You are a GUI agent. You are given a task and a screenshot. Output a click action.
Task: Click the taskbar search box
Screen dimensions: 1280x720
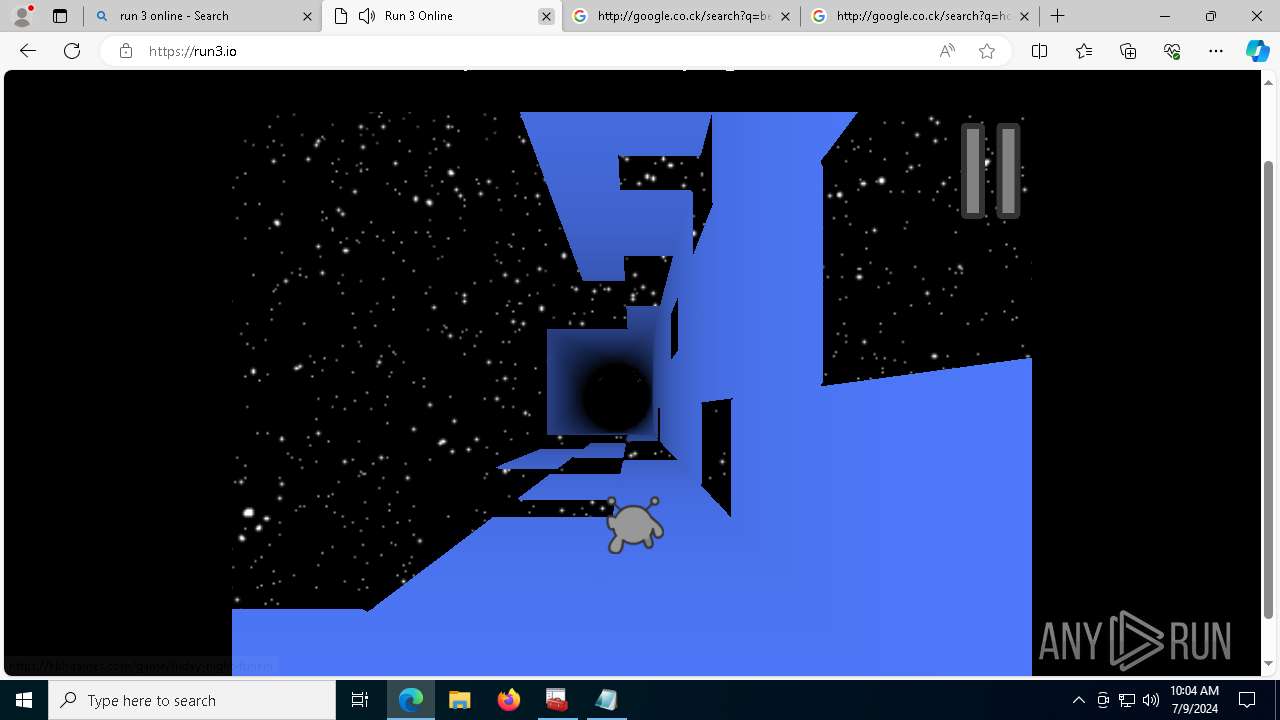(x=192, y=700)
